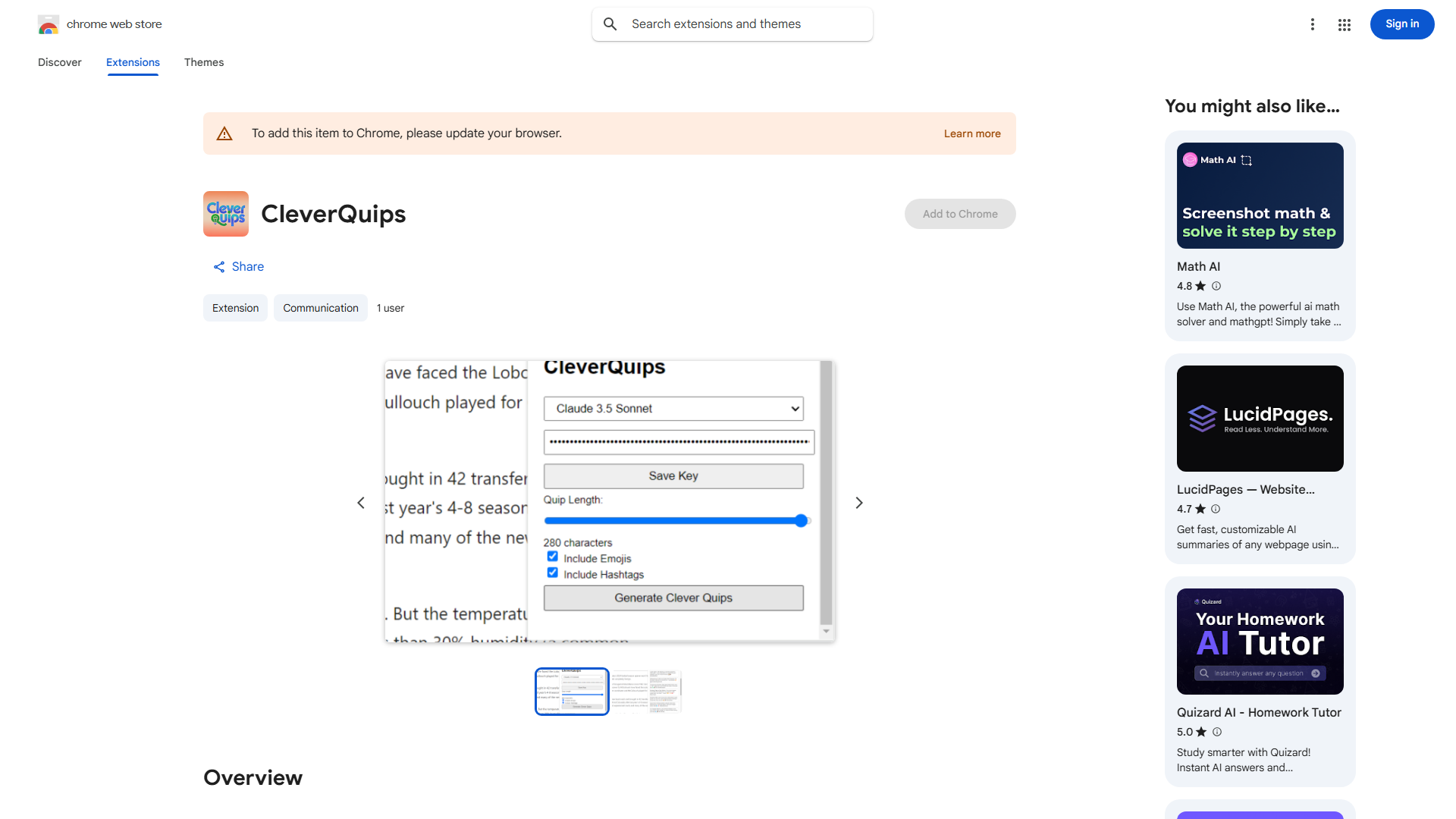The width and height of the screenshot is (1456, 819).
Task: Open the Google apps grid
Action: click(x=1345, y=25)
